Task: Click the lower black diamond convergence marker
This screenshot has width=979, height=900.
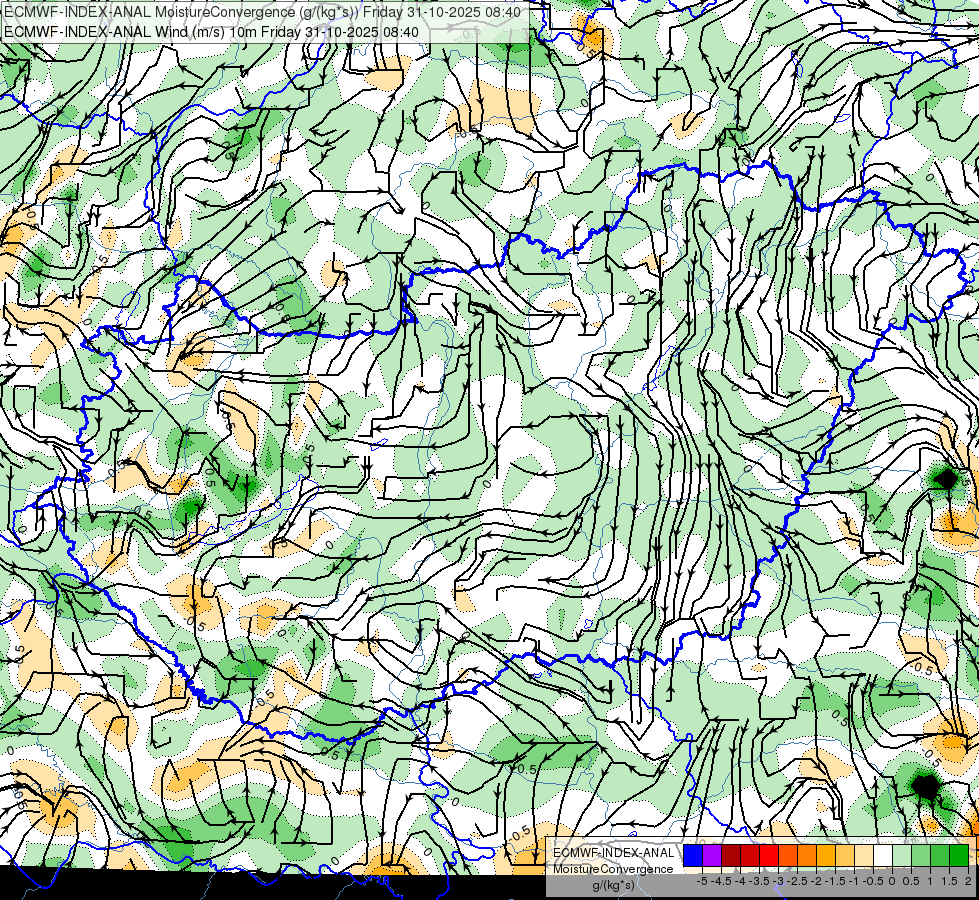Action: 925,786
